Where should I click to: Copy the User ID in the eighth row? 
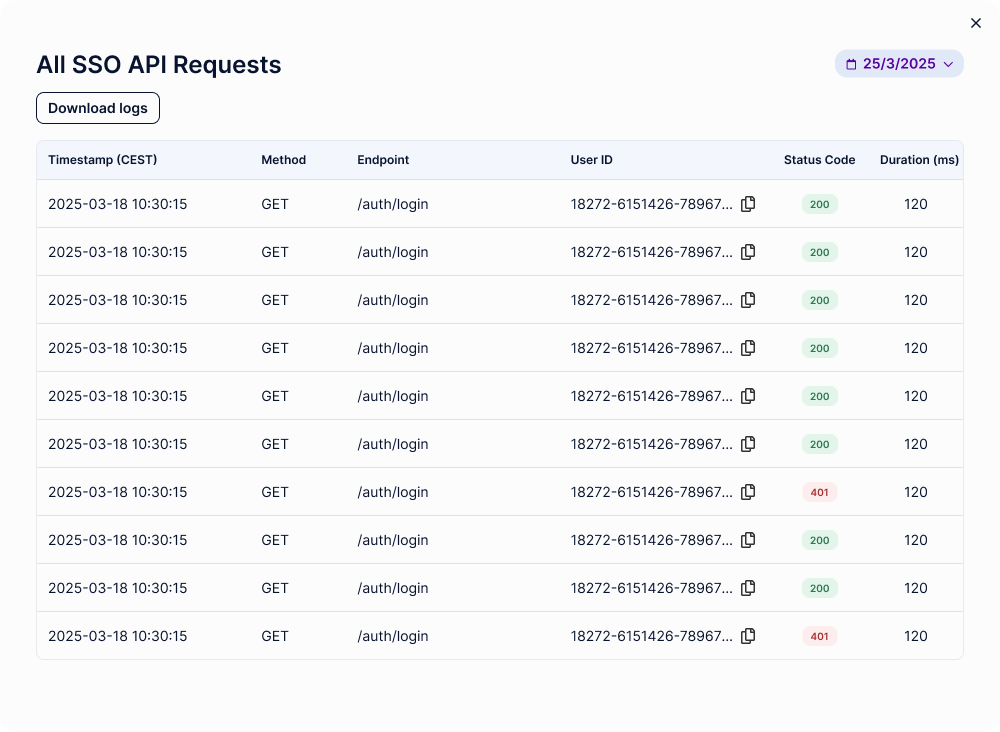coord(748,540)
